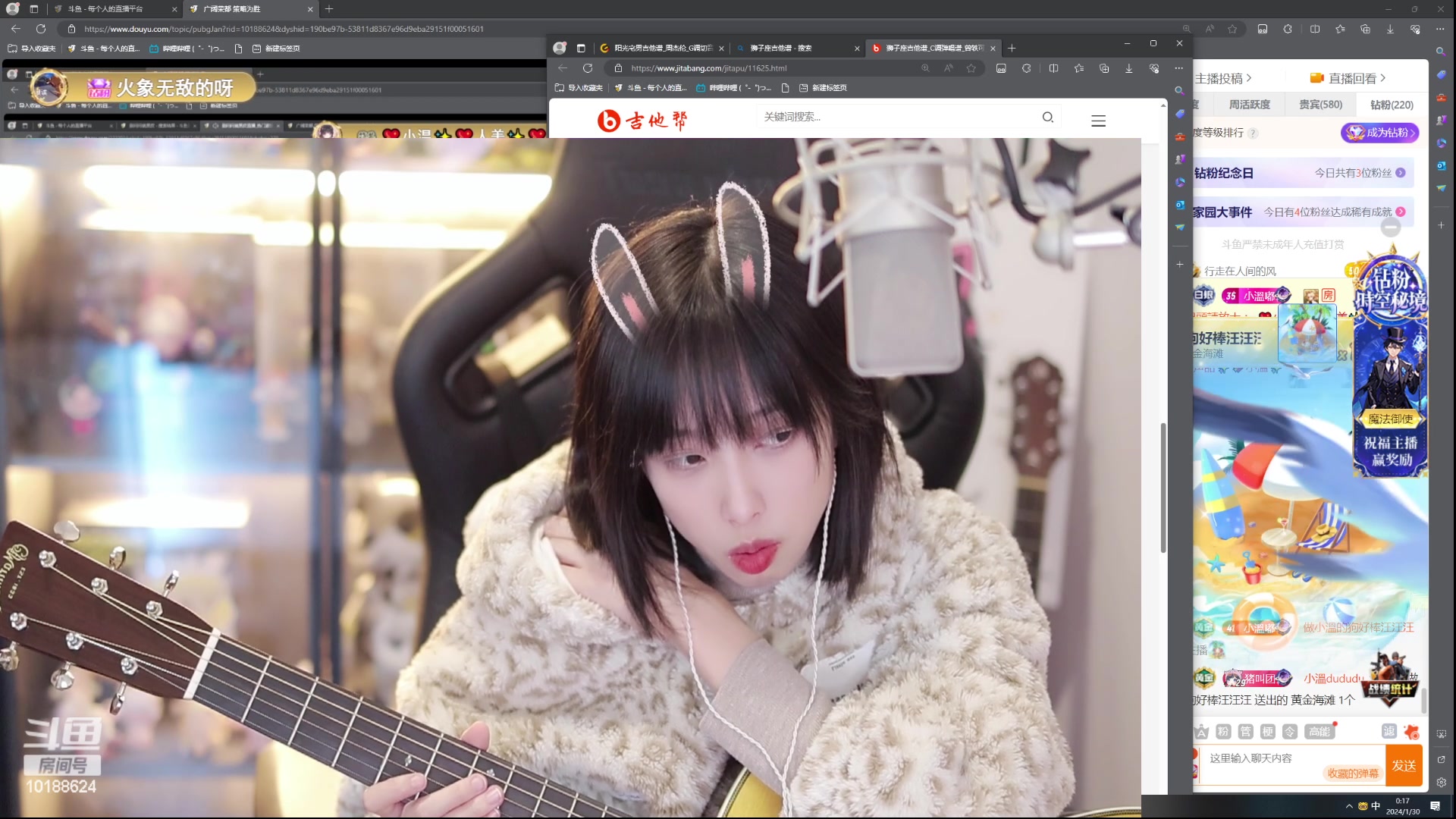The width and height of the screenshot is (1456, 819).
Task: Select the 贵宾(580) tab
Action: 1320,105
